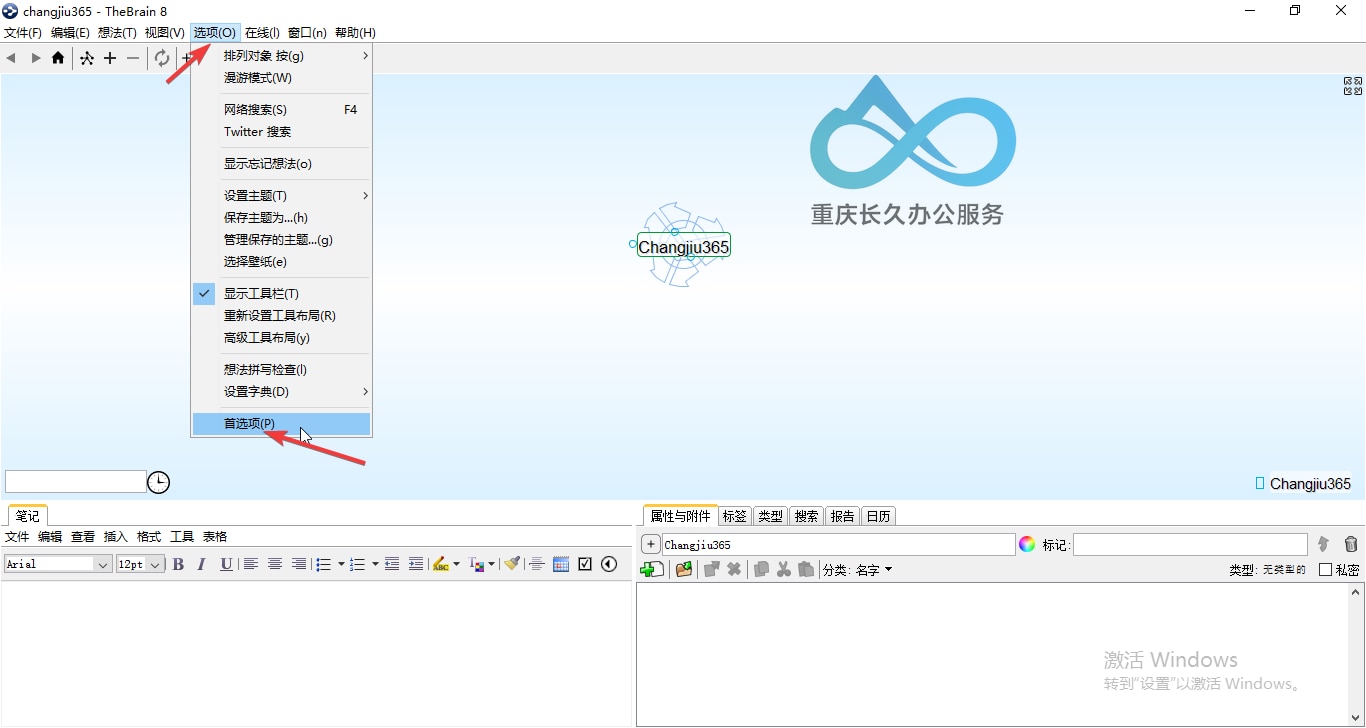Expand the plex view with corner icon
Viewport: 1366px width, 728px height.
coord(1353,86)
